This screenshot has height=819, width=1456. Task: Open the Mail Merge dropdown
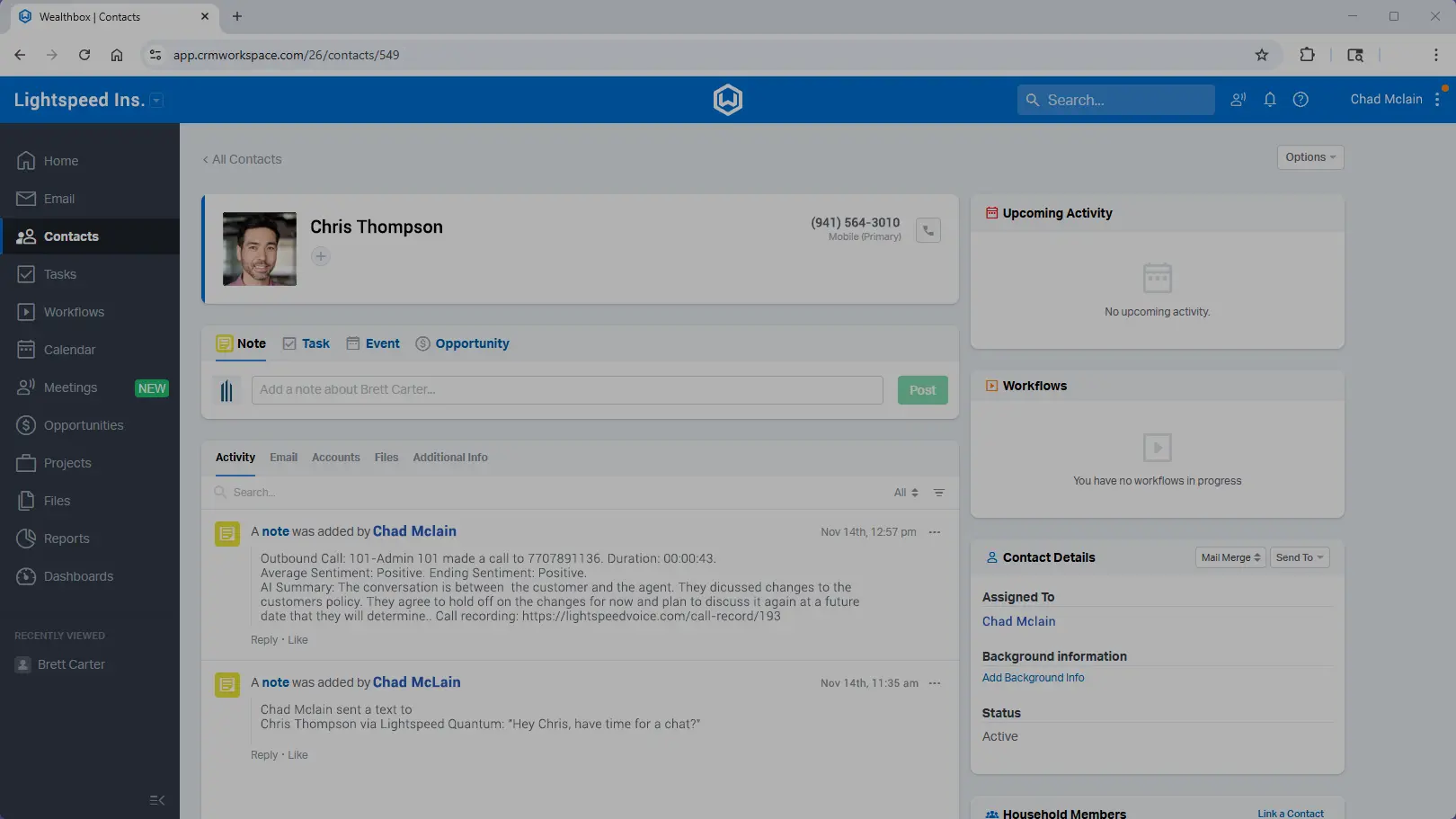tap(1230, 557)
